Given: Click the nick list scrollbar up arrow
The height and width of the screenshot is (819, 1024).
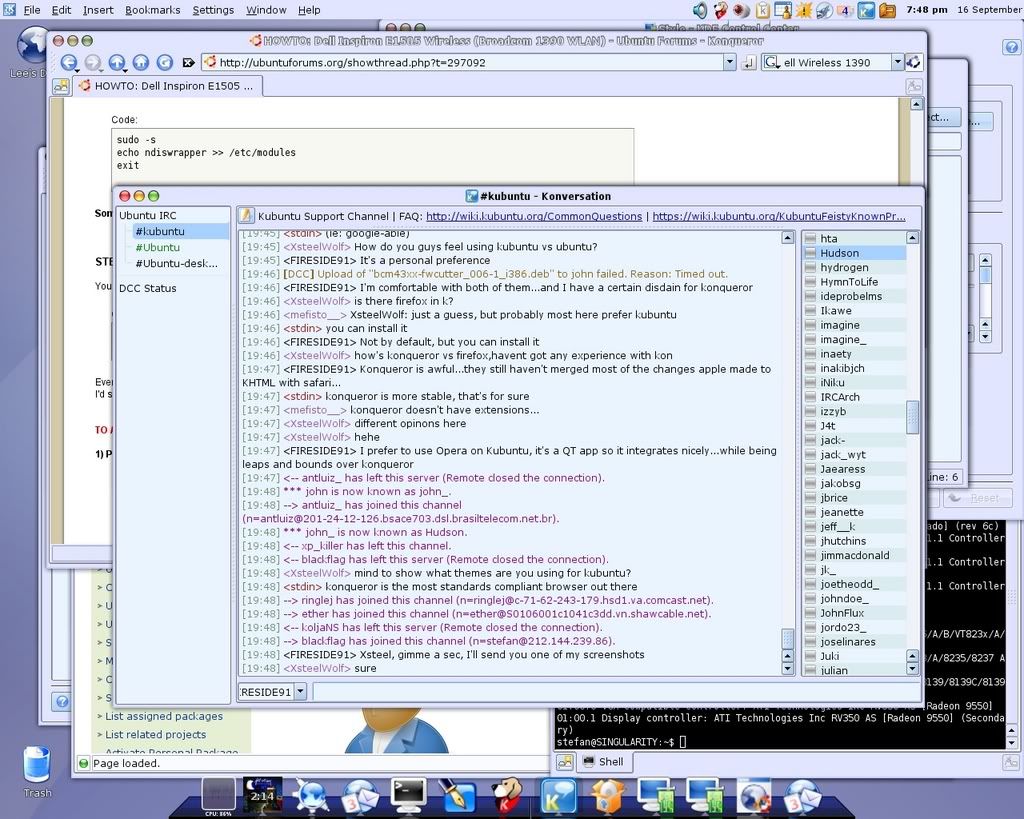Looking at the screenshot, I should tap(912, 238).
